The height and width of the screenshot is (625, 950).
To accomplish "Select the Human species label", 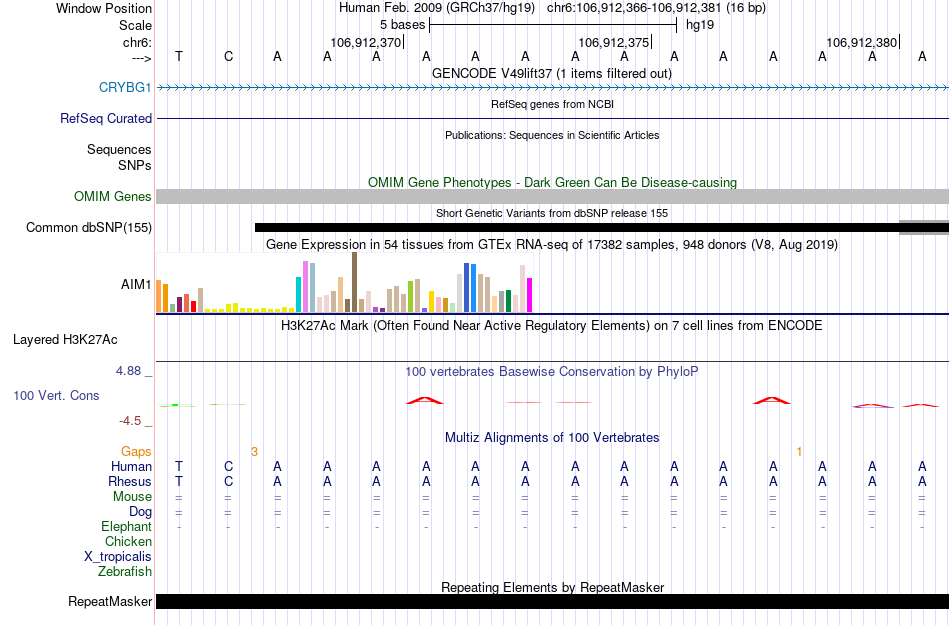I will tap(131, 466).
